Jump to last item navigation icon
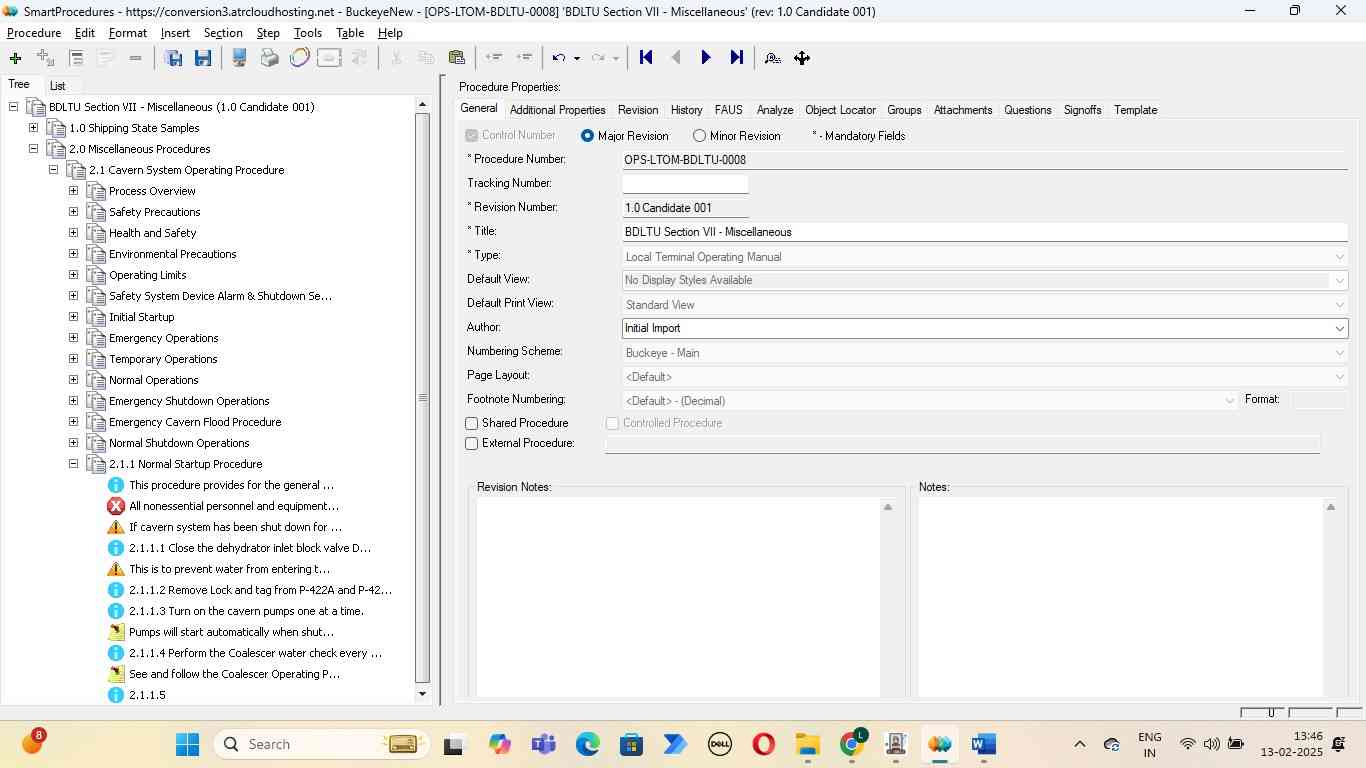 (x=736, y=58)
